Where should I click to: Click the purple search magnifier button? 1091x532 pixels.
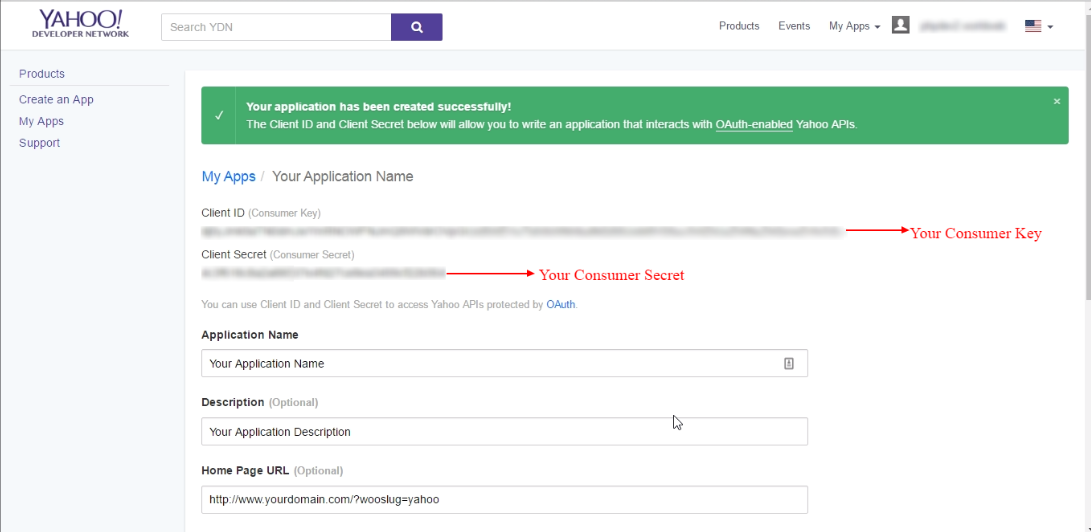click(x=416, y=27)
